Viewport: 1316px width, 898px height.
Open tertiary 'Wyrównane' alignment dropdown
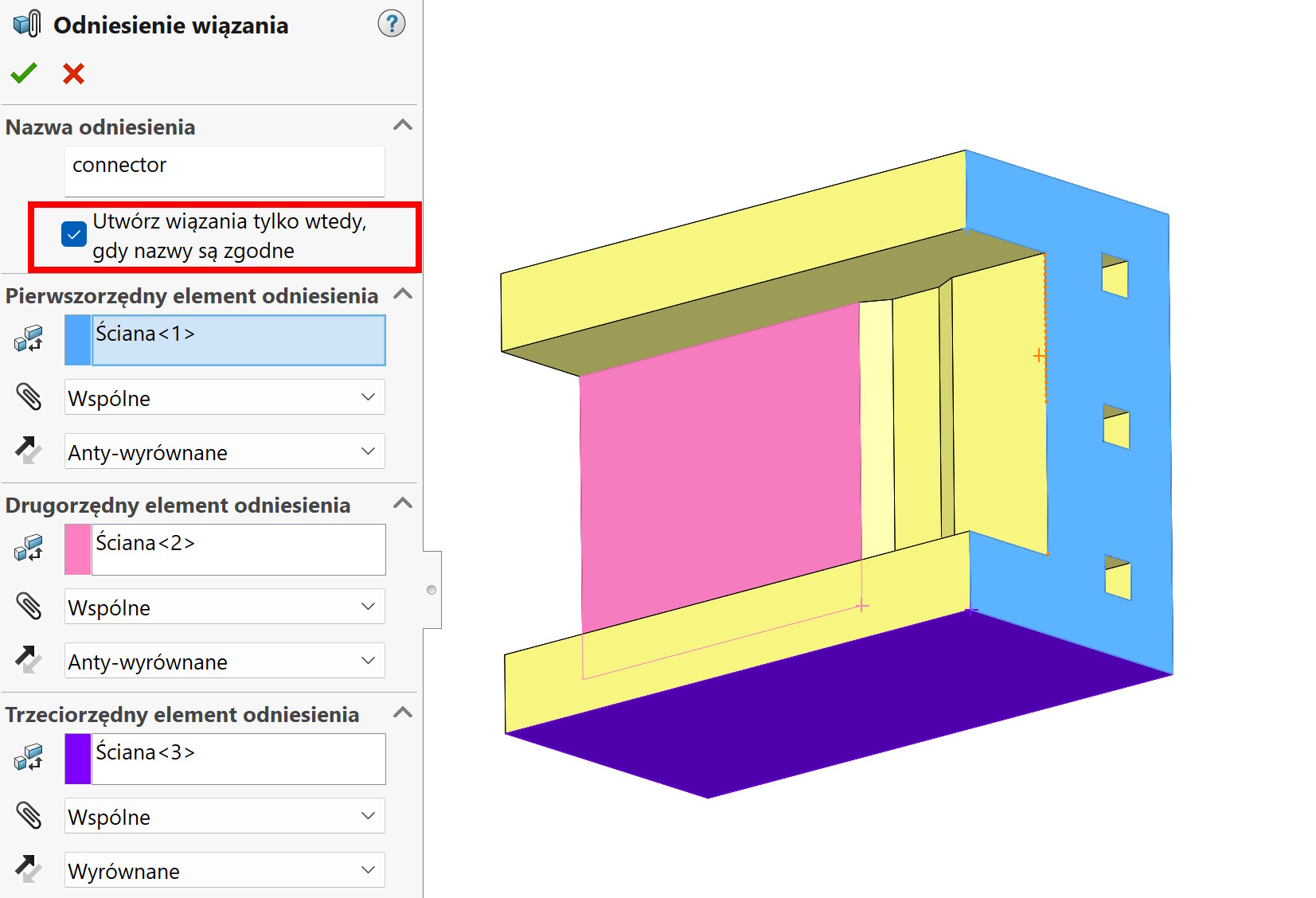click(225, 870)
